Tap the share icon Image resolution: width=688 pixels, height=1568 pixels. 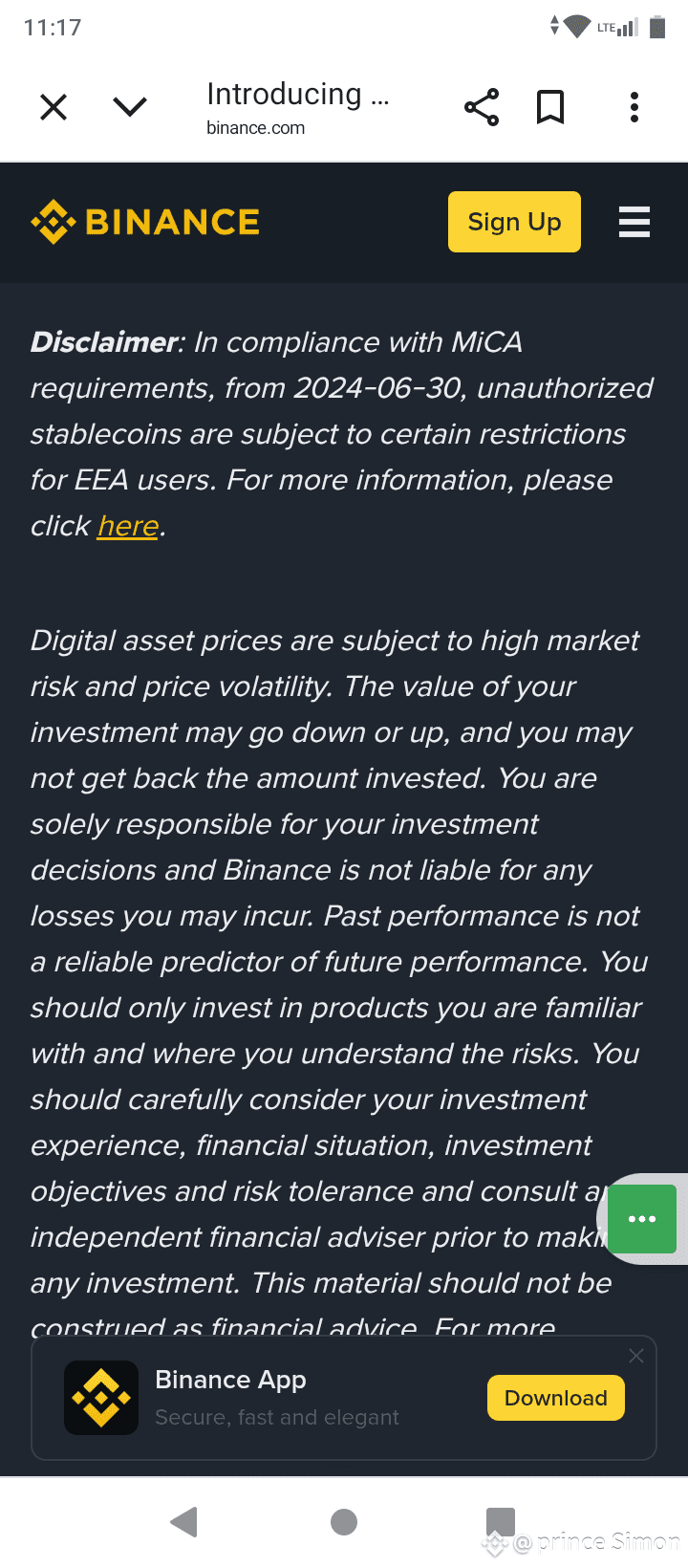[x=482, y=107]
